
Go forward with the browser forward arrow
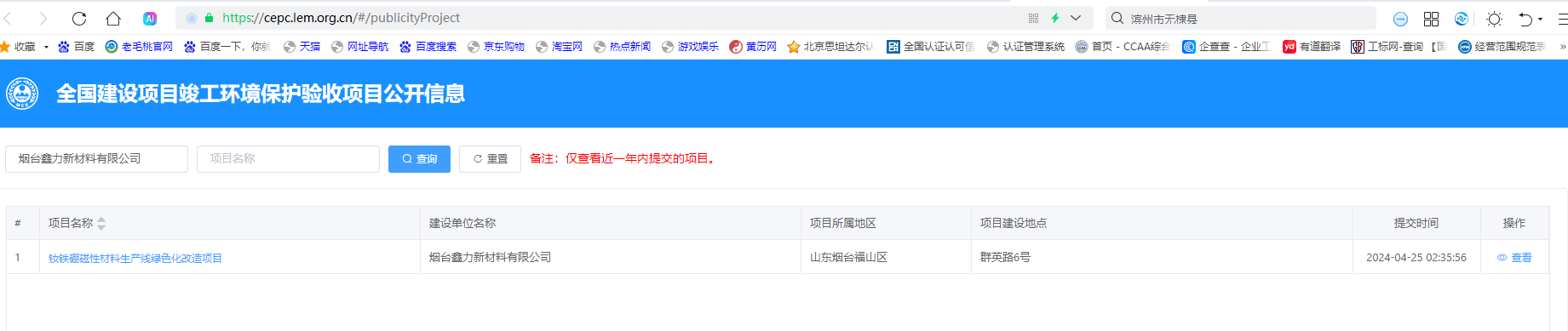[43, 18]
